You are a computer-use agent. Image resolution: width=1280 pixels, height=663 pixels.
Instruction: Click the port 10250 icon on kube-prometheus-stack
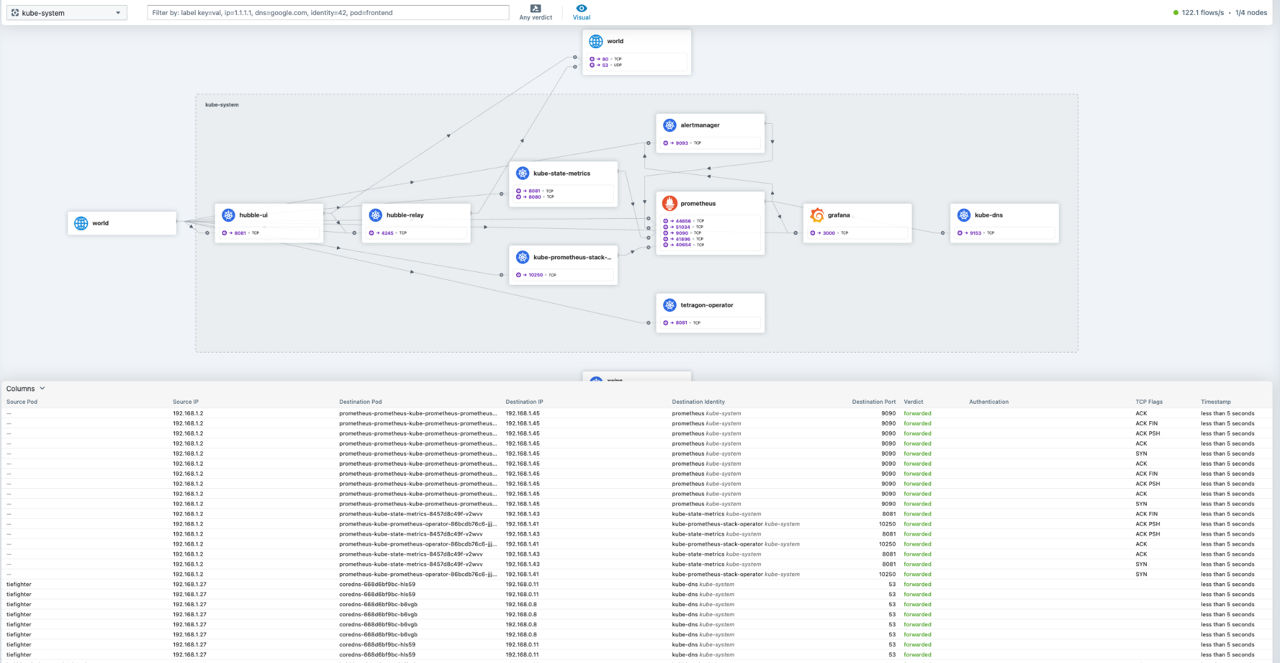click(521, 275)
